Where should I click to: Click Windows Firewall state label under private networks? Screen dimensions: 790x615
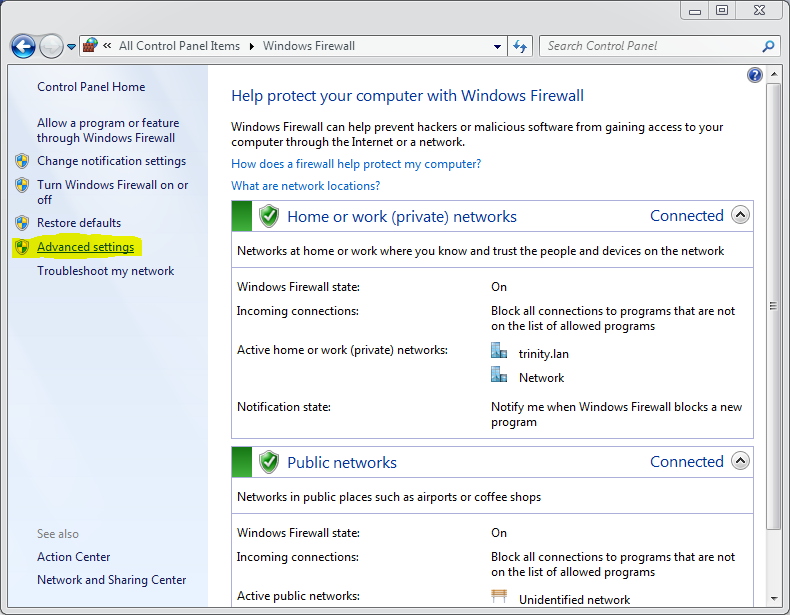pos(298,287)
